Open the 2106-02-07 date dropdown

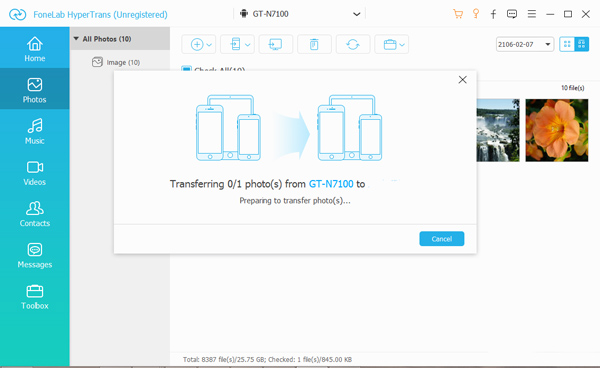coord(525,44)
